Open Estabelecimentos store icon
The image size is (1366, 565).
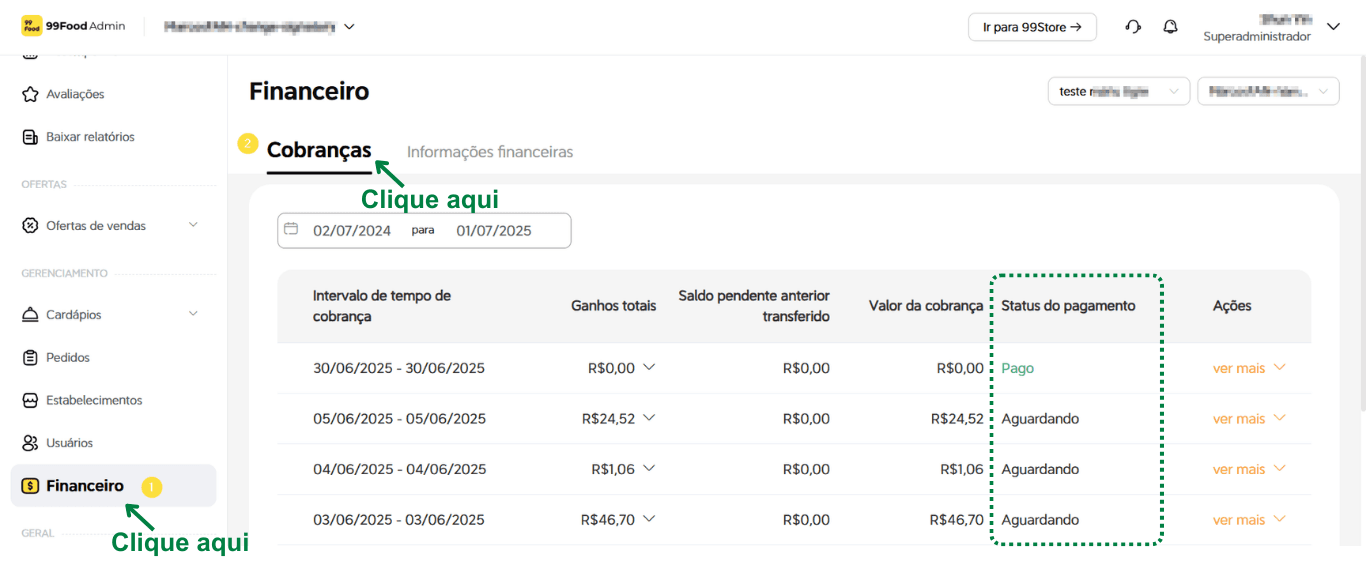pos(30,400)
